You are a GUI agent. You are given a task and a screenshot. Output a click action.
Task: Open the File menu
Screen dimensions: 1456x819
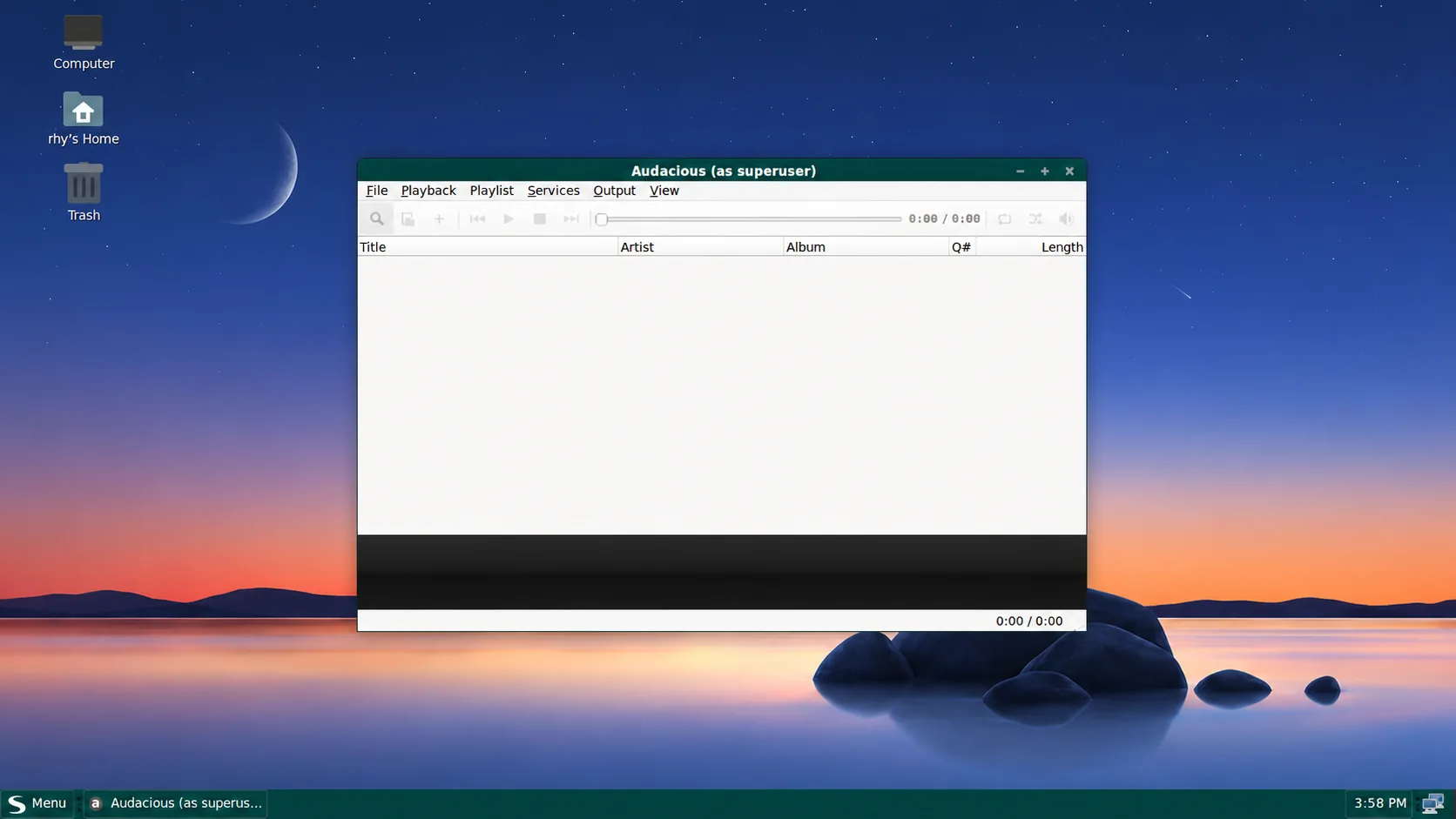(x=377, y=191)
